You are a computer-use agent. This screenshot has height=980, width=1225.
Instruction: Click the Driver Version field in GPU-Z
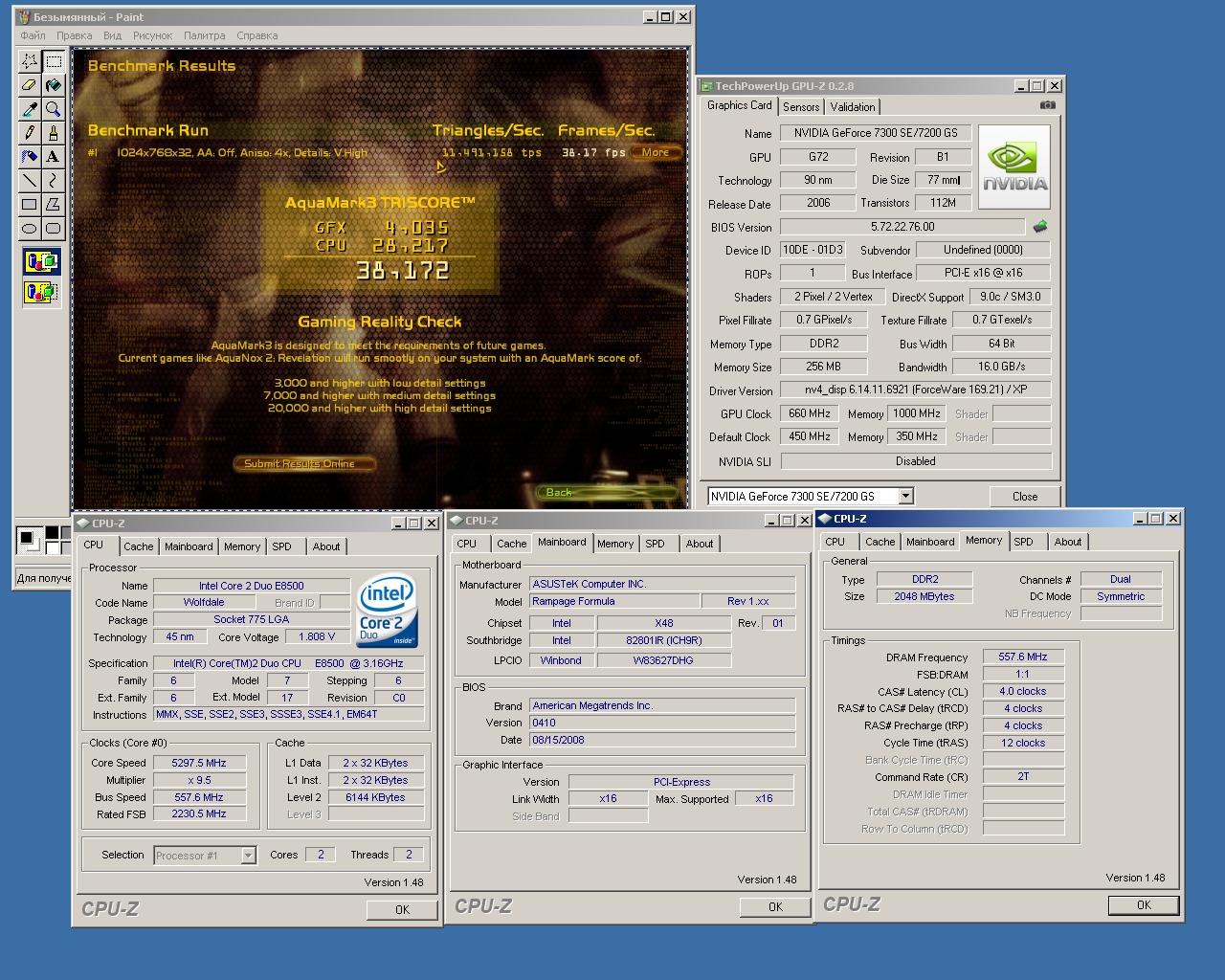pyautogui.click(x=915, y=390)
